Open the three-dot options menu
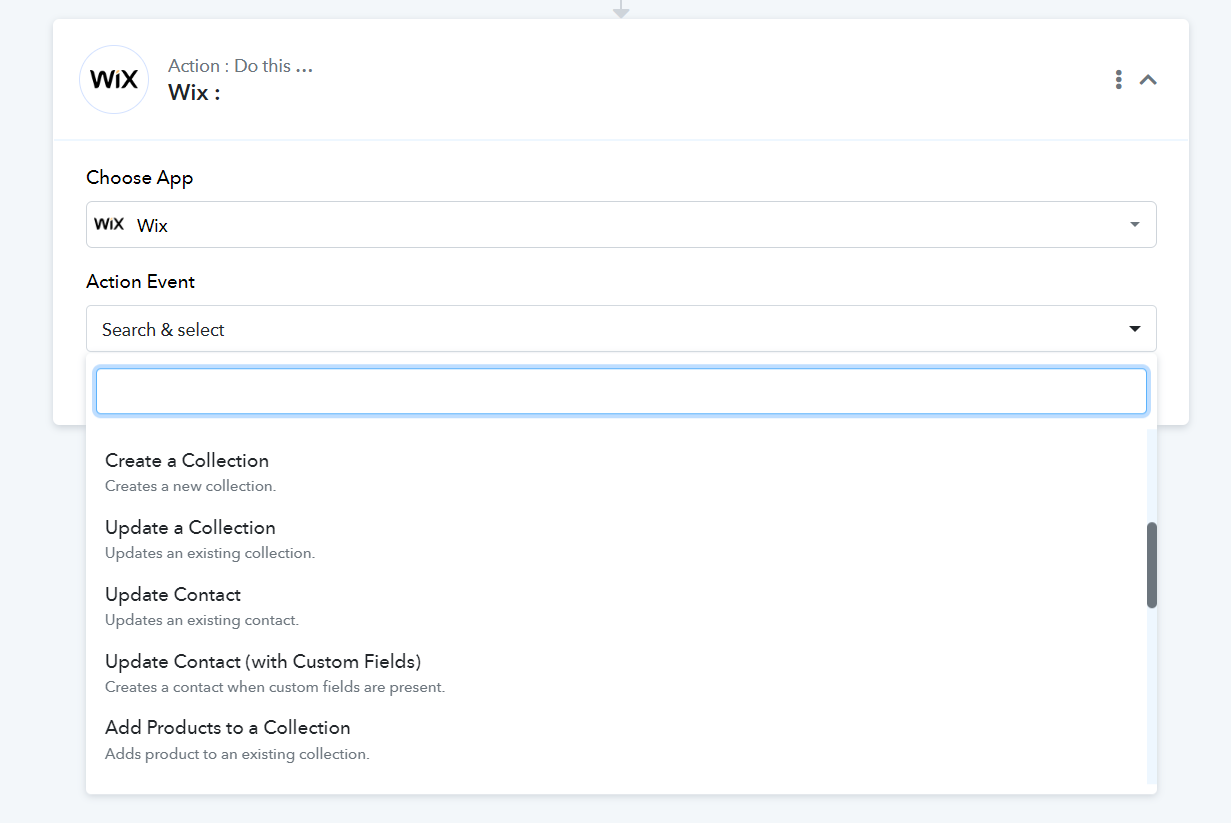The width and height of the screenshot is (1231, 823). pyautogui.click(x=1118, y=80)
